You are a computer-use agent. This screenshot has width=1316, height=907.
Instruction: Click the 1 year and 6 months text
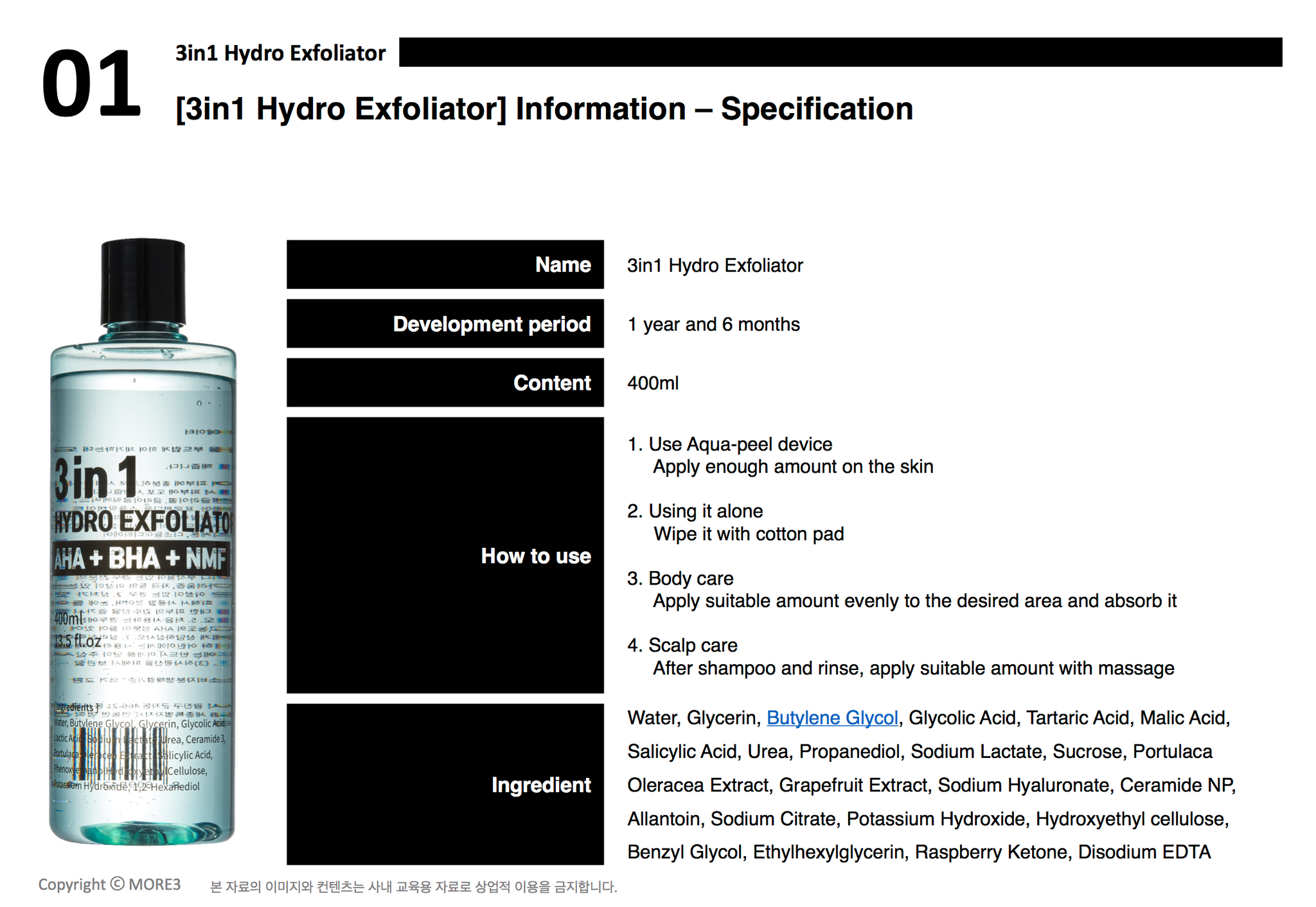713,324
